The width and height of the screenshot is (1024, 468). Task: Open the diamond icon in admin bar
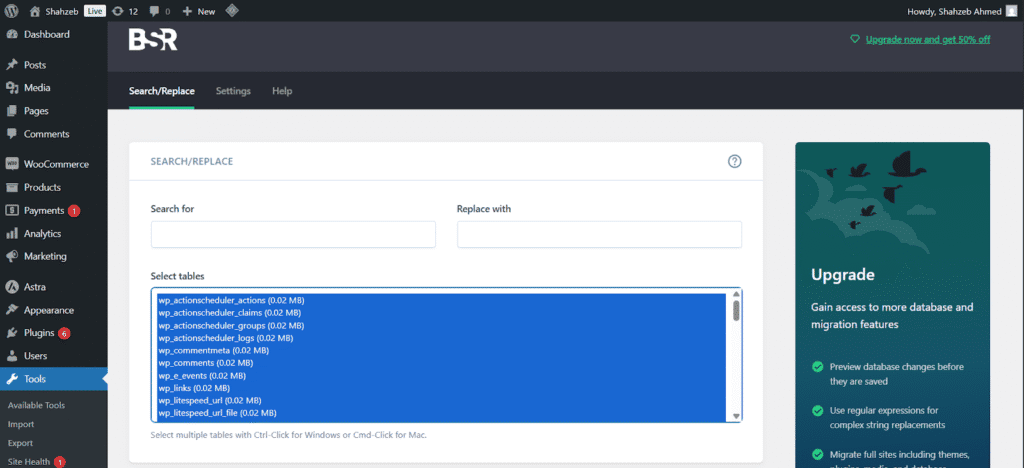coord(231,11)
